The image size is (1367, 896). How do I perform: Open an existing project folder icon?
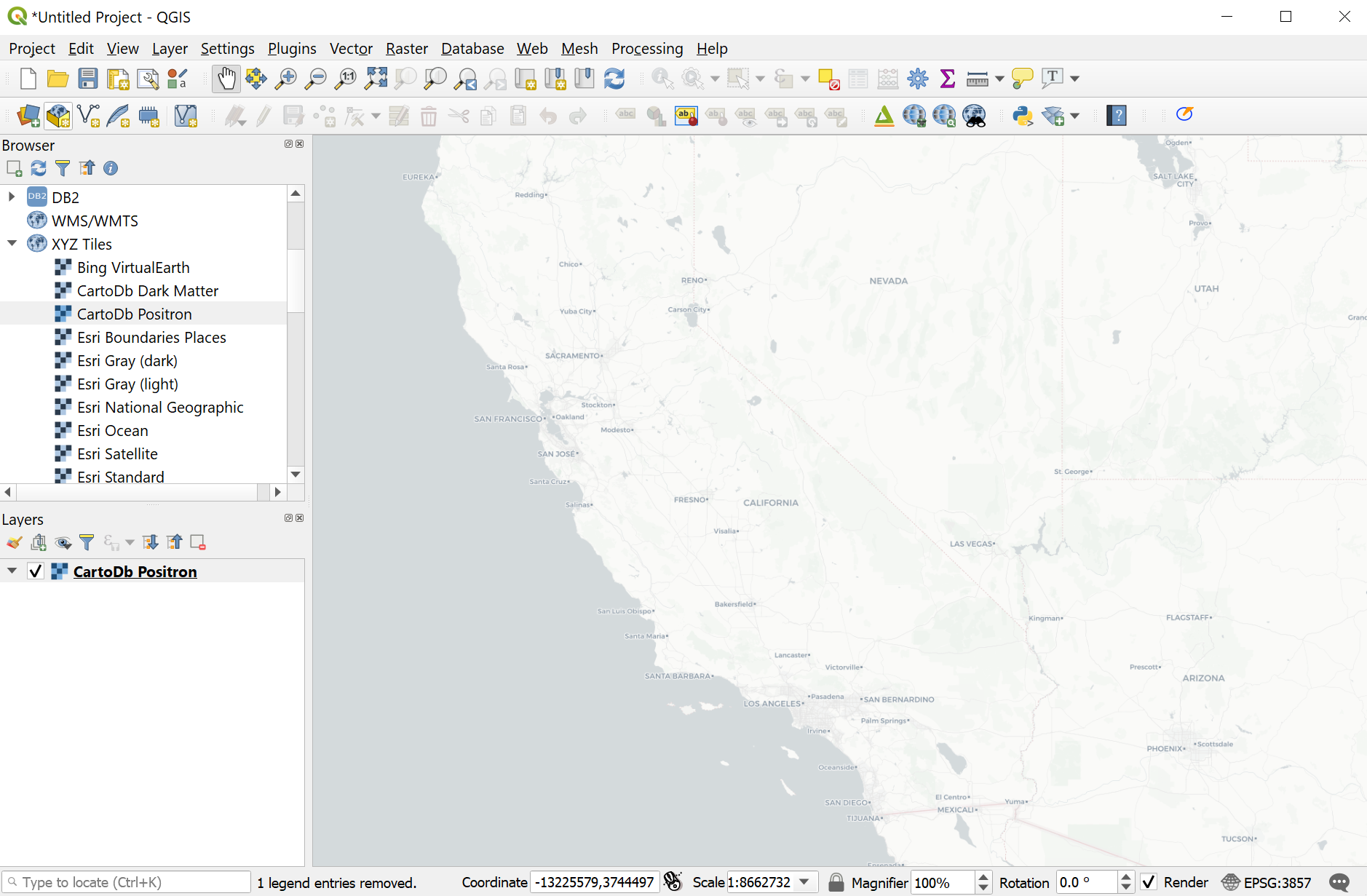(x=58, y=79)
